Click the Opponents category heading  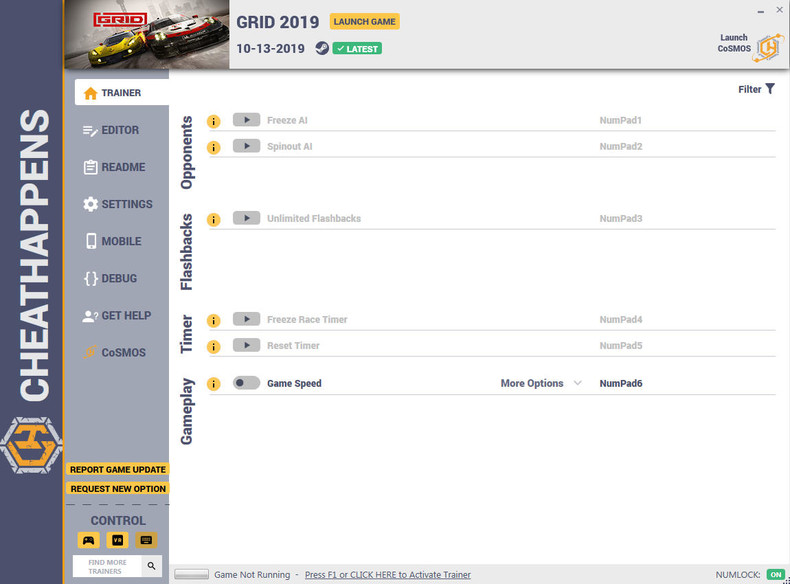(x=186, y=153)
